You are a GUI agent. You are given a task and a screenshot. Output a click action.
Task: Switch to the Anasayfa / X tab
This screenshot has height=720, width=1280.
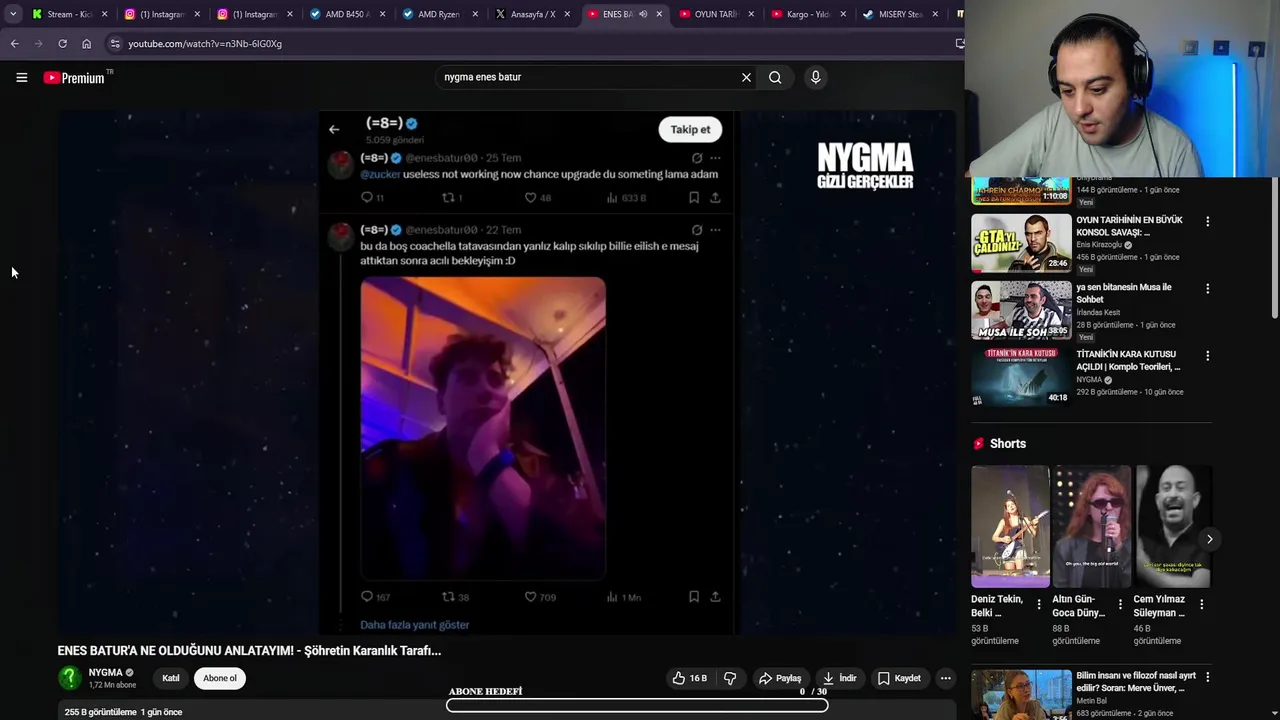pyautogui.click(x=532, y=14)
